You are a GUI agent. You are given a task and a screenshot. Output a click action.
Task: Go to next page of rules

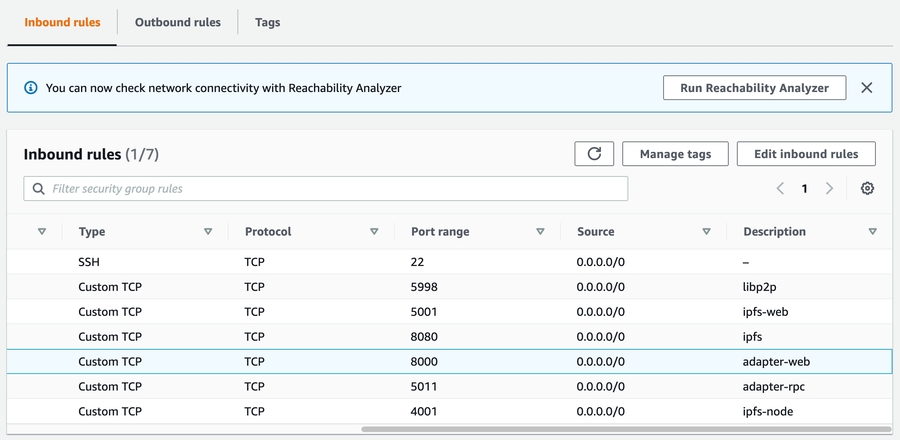(x=829, y=189)
